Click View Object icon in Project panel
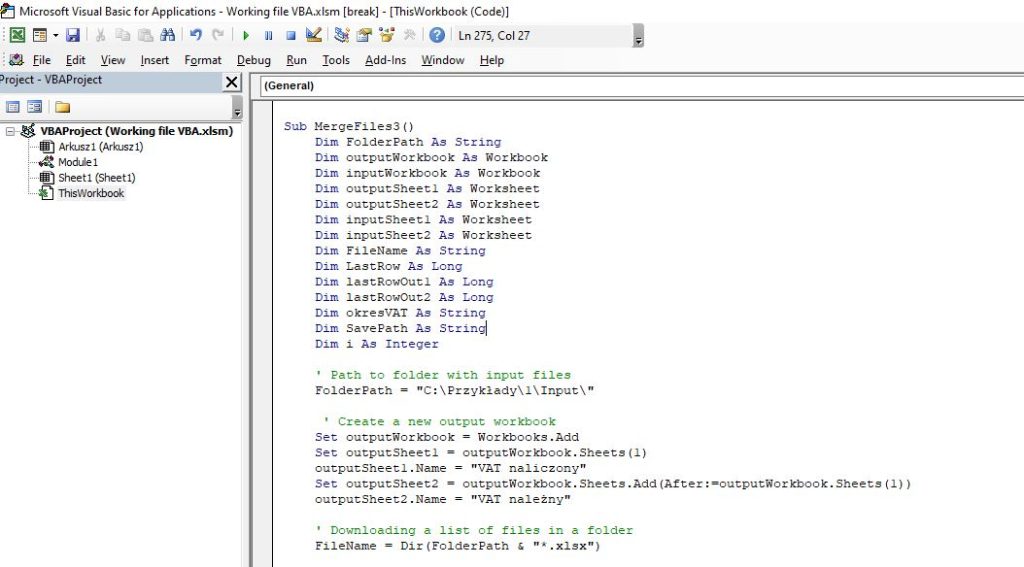This screenshot has width=1024, height=567. pyautogui.click(x=35, y=107)
